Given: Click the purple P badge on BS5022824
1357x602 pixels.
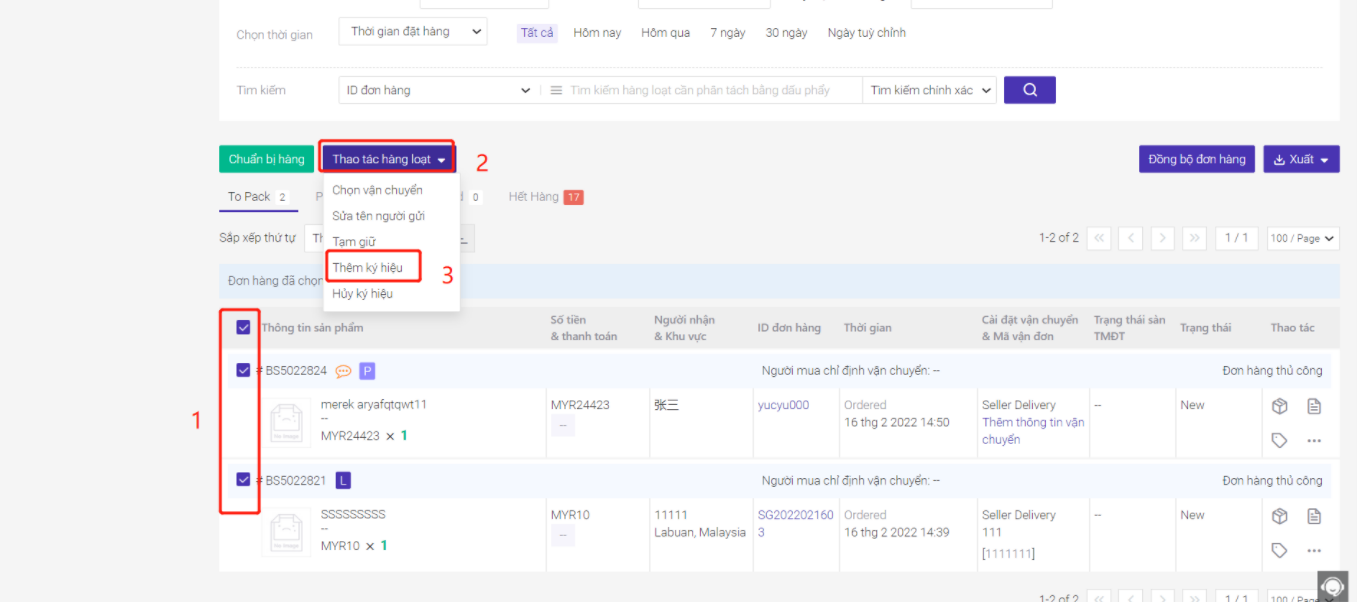Looking at the screenshot, I should point(367,371).
